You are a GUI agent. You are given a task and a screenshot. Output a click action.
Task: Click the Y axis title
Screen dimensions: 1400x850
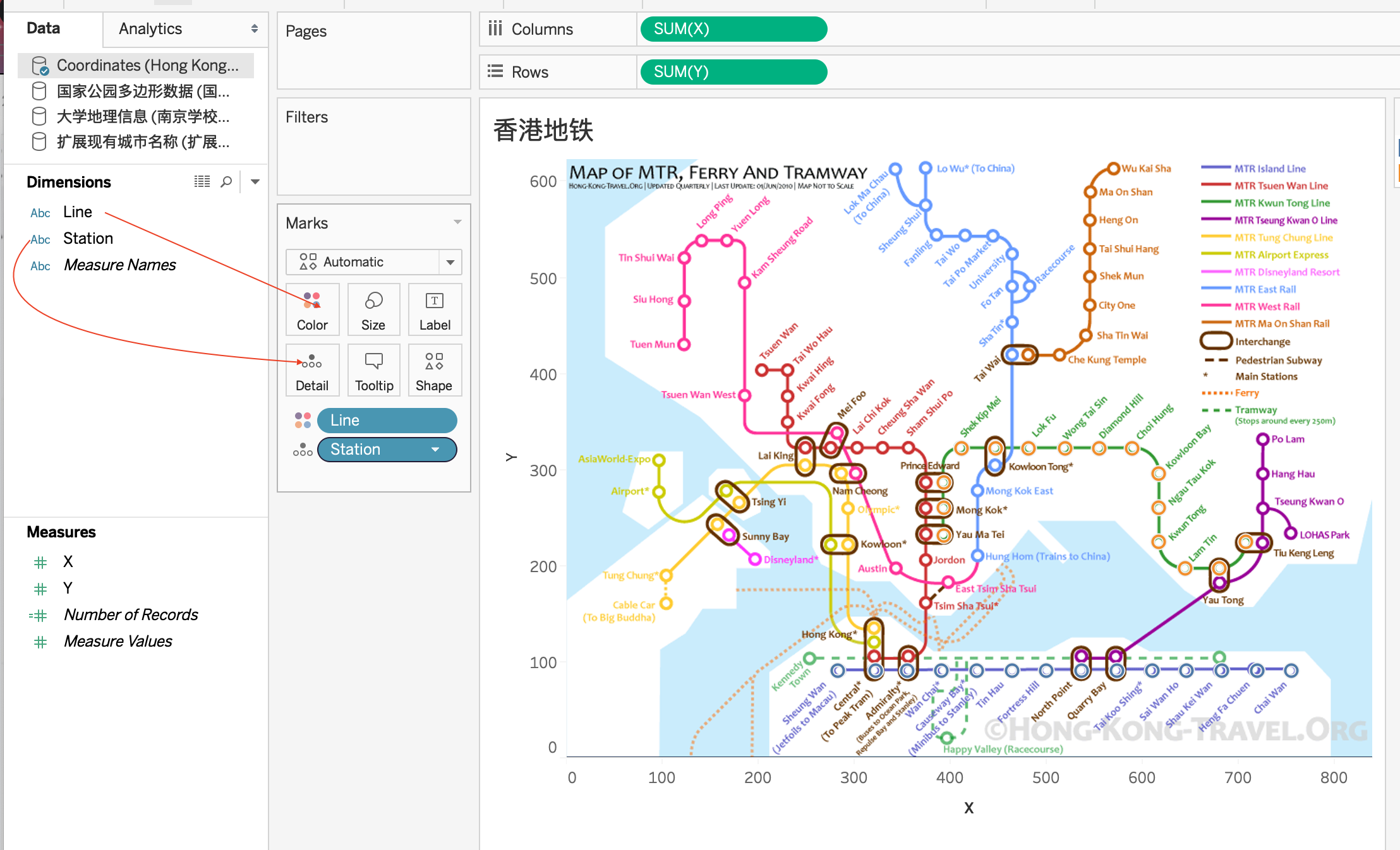[x=511, y=457]
